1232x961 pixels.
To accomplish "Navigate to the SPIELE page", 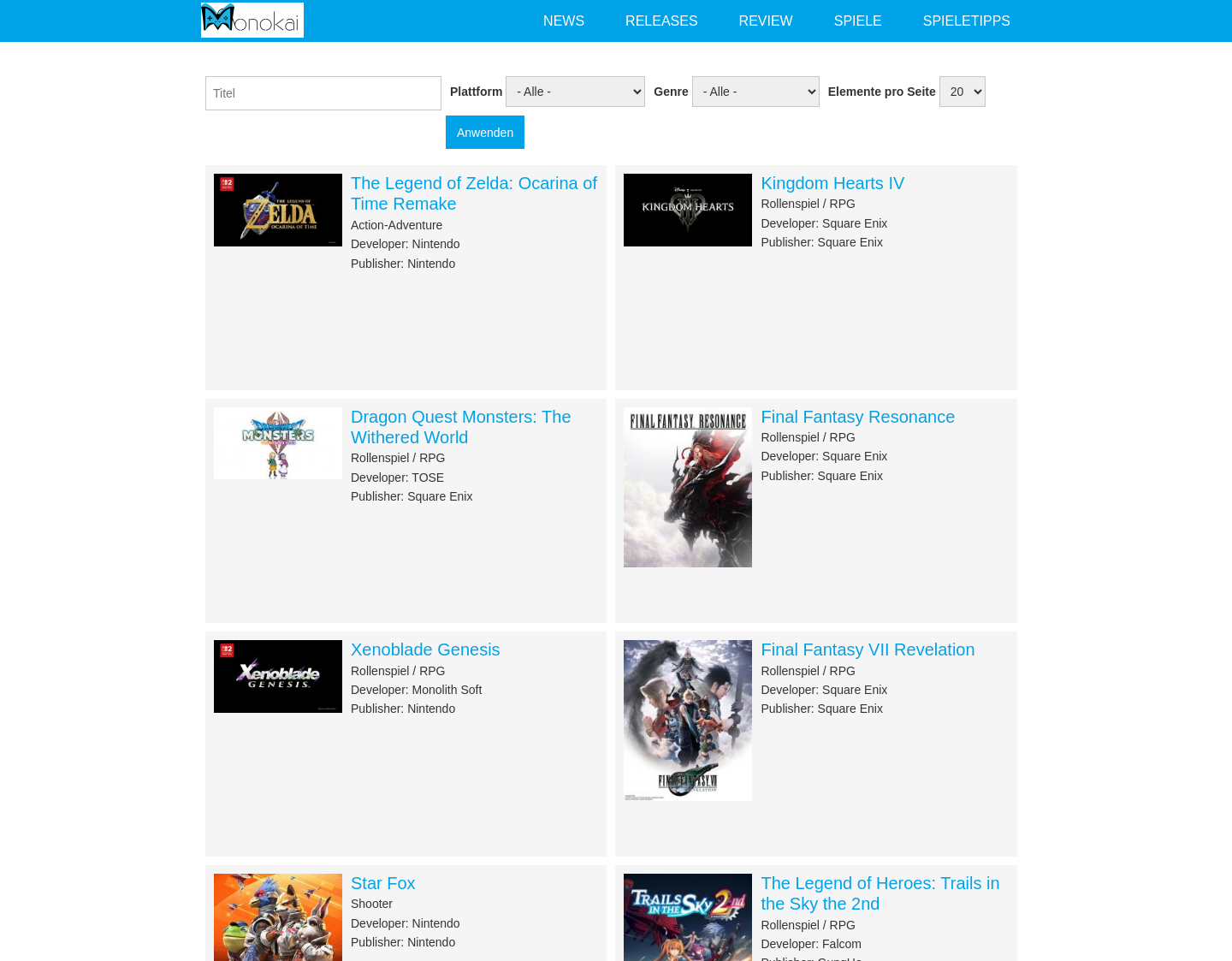I will click(857, 21).
